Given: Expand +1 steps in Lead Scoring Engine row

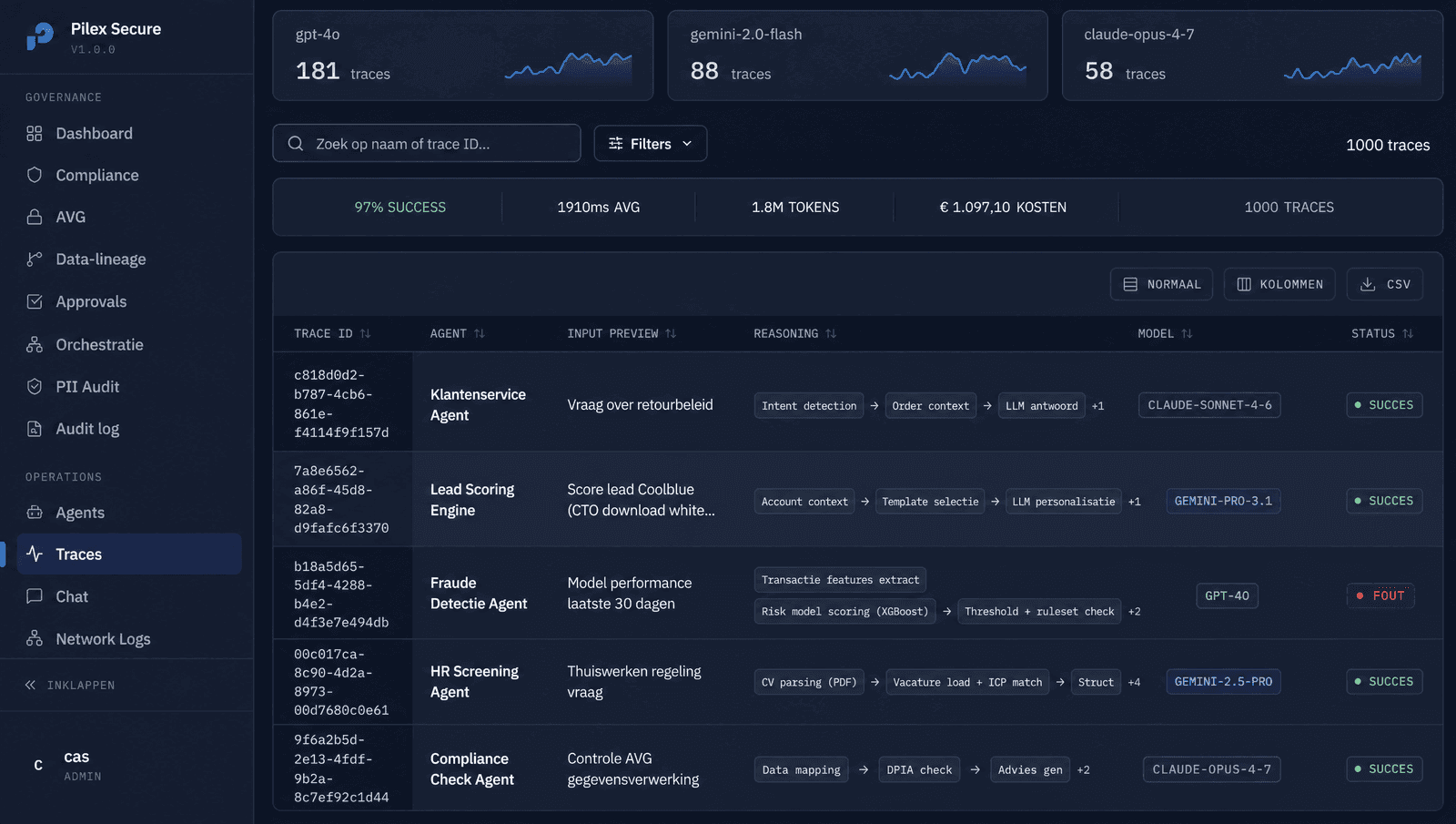Looking at the screenshot, I should (1134, 502).
